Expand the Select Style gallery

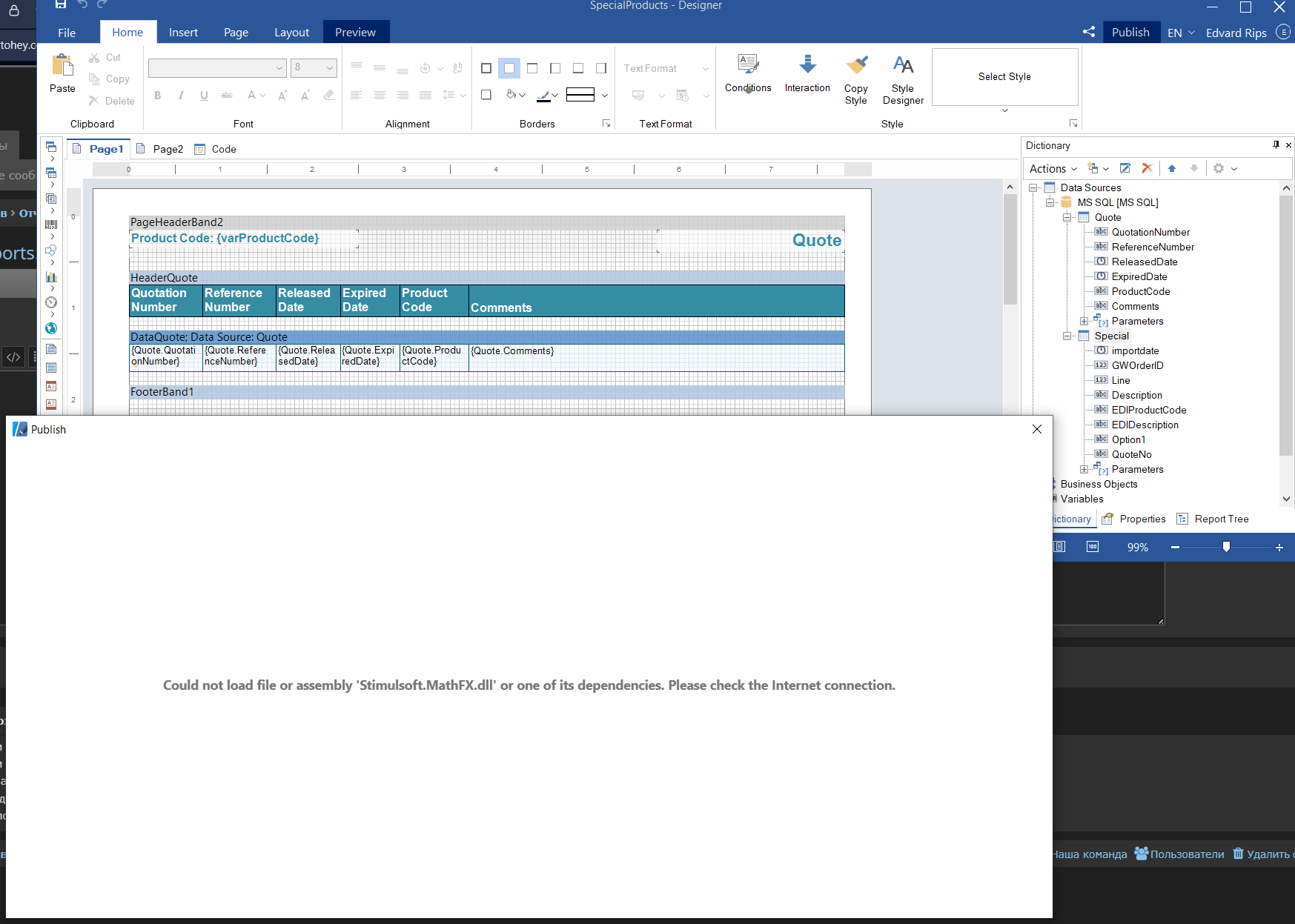click(1005, 110)
